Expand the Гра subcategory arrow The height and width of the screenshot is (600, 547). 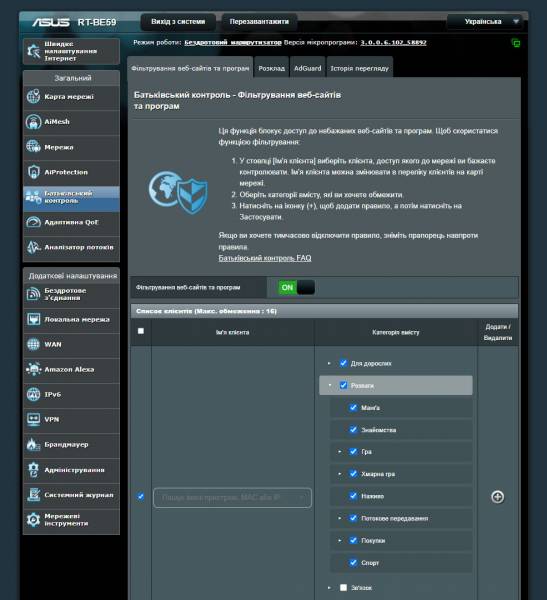point(340,452)
